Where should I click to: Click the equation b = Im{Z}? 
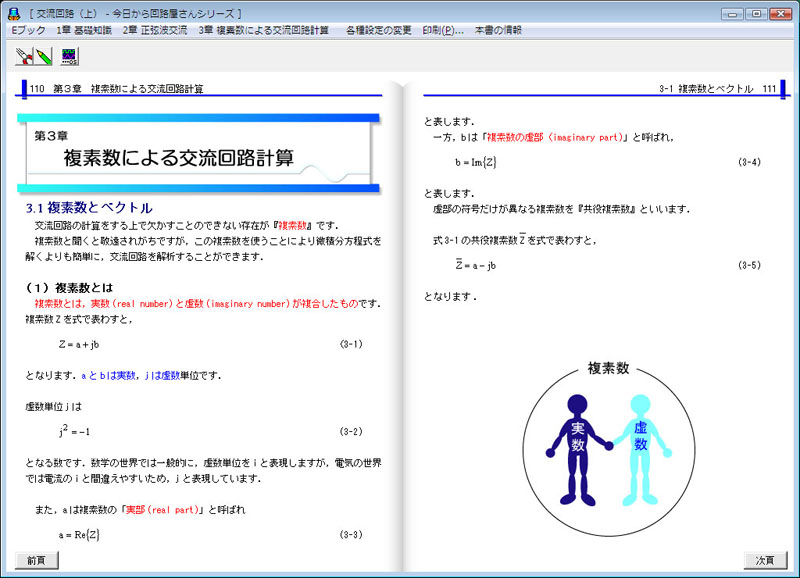click(476, 162)
